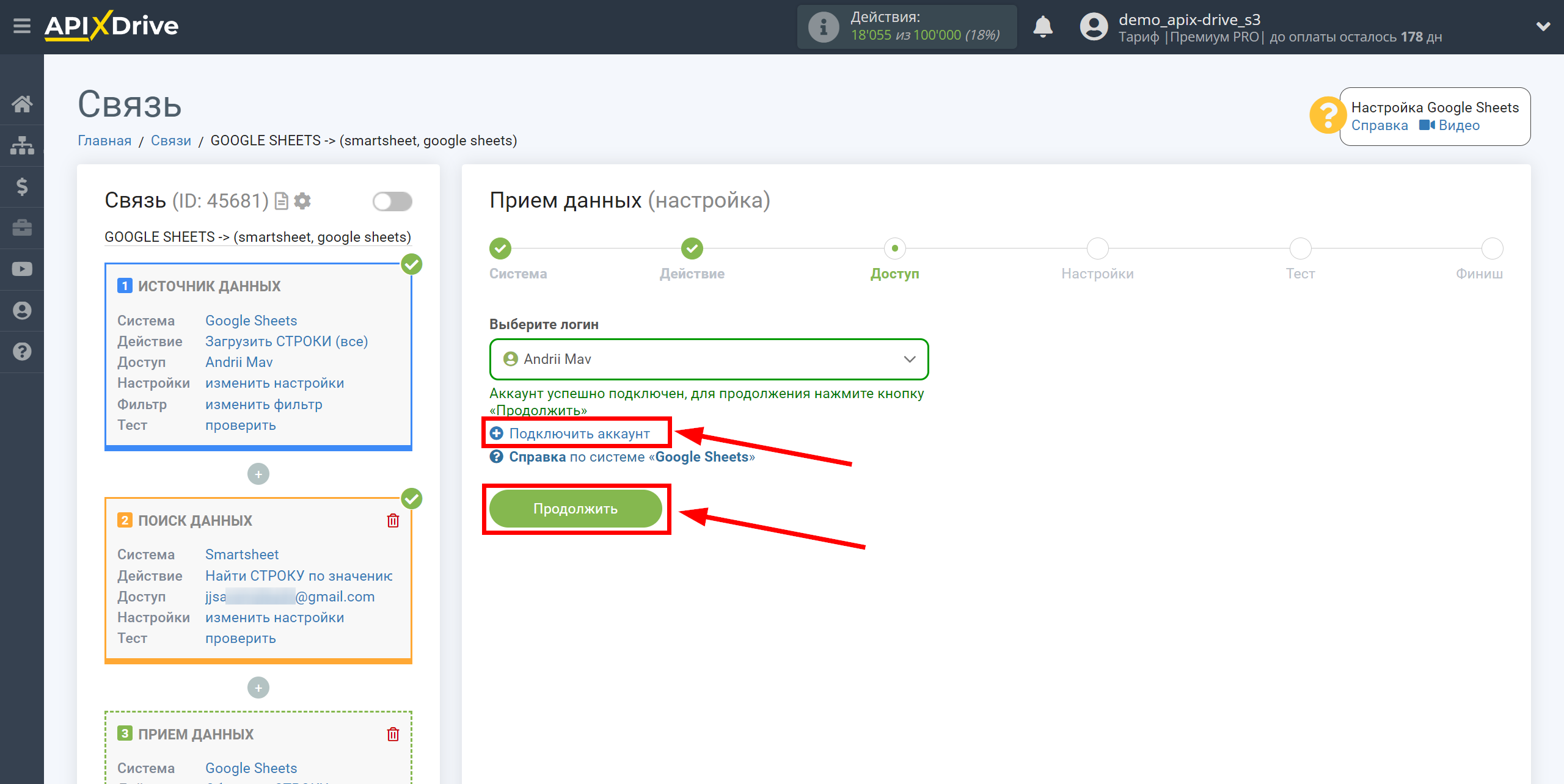Click the ApiX-Drive logo
Screen dimensions: 1564x784
111,26
